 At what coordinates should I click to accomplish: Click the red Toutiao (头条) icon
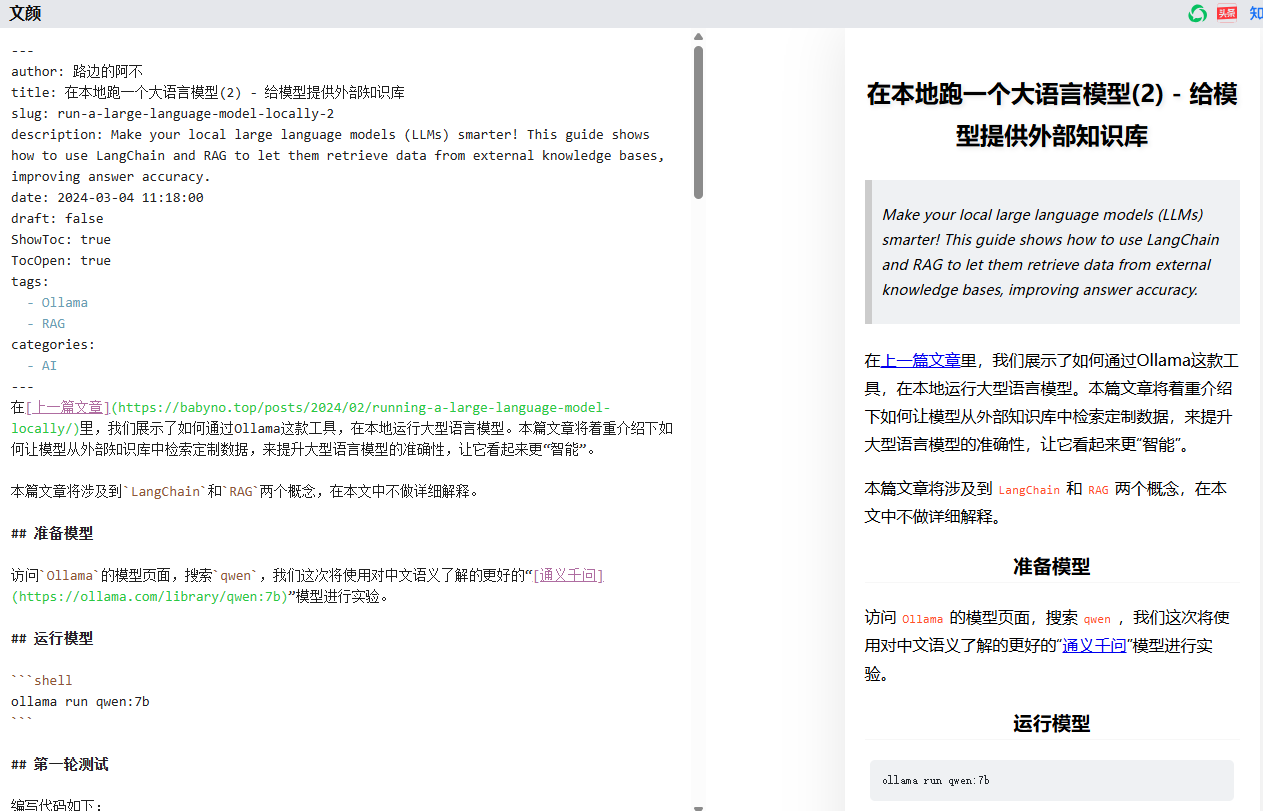click(1227, 13)
